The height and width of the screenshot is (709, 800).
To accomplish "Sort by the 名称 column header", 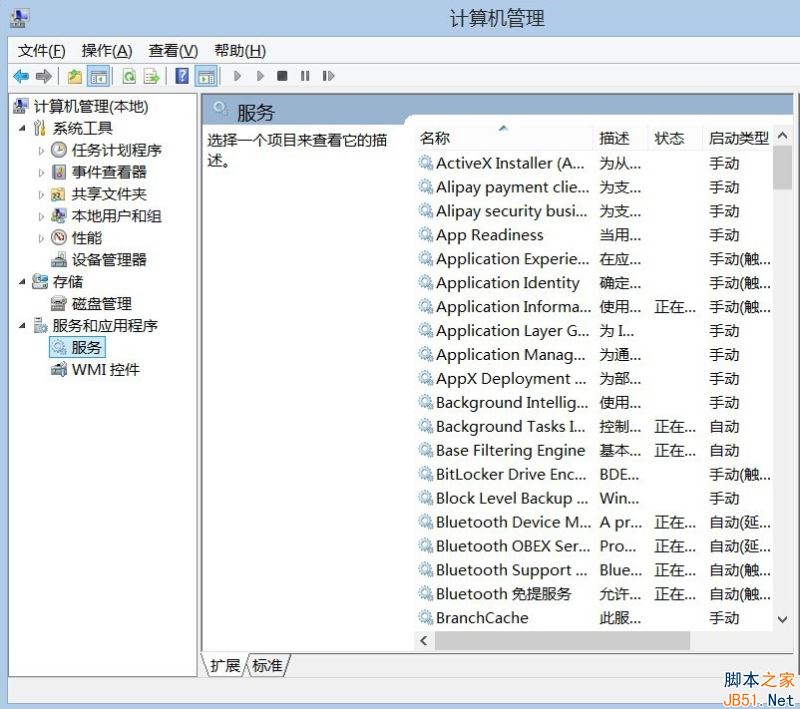I will point(503,138).
